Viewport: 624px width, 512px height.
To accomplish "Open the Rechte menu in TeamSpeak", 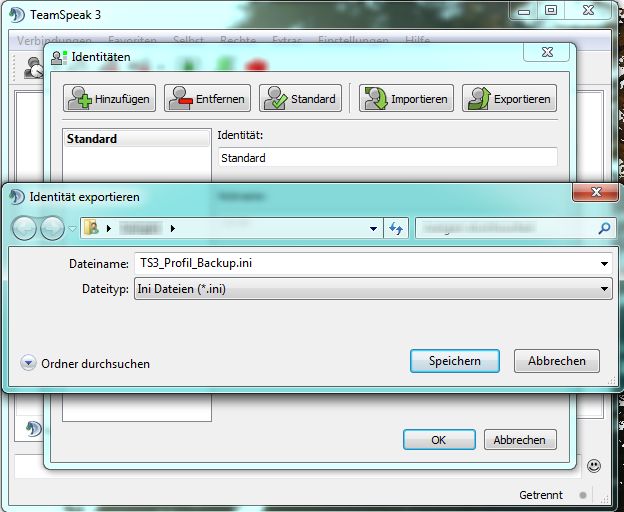I will coord(238,40).
